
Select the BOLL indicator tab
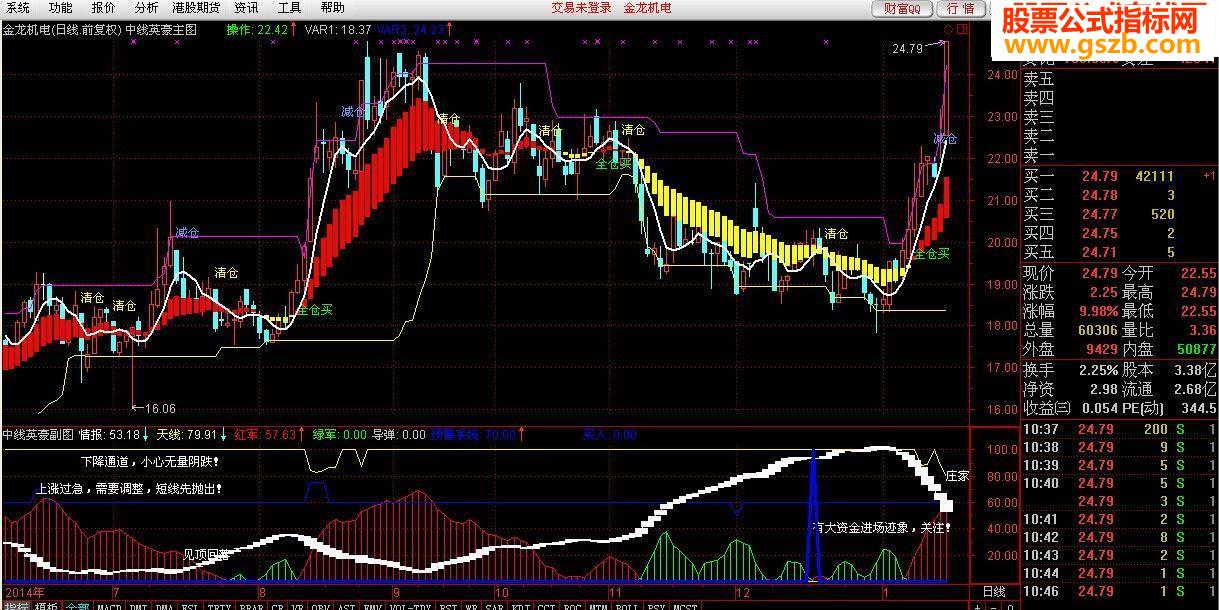coord(627,605)
